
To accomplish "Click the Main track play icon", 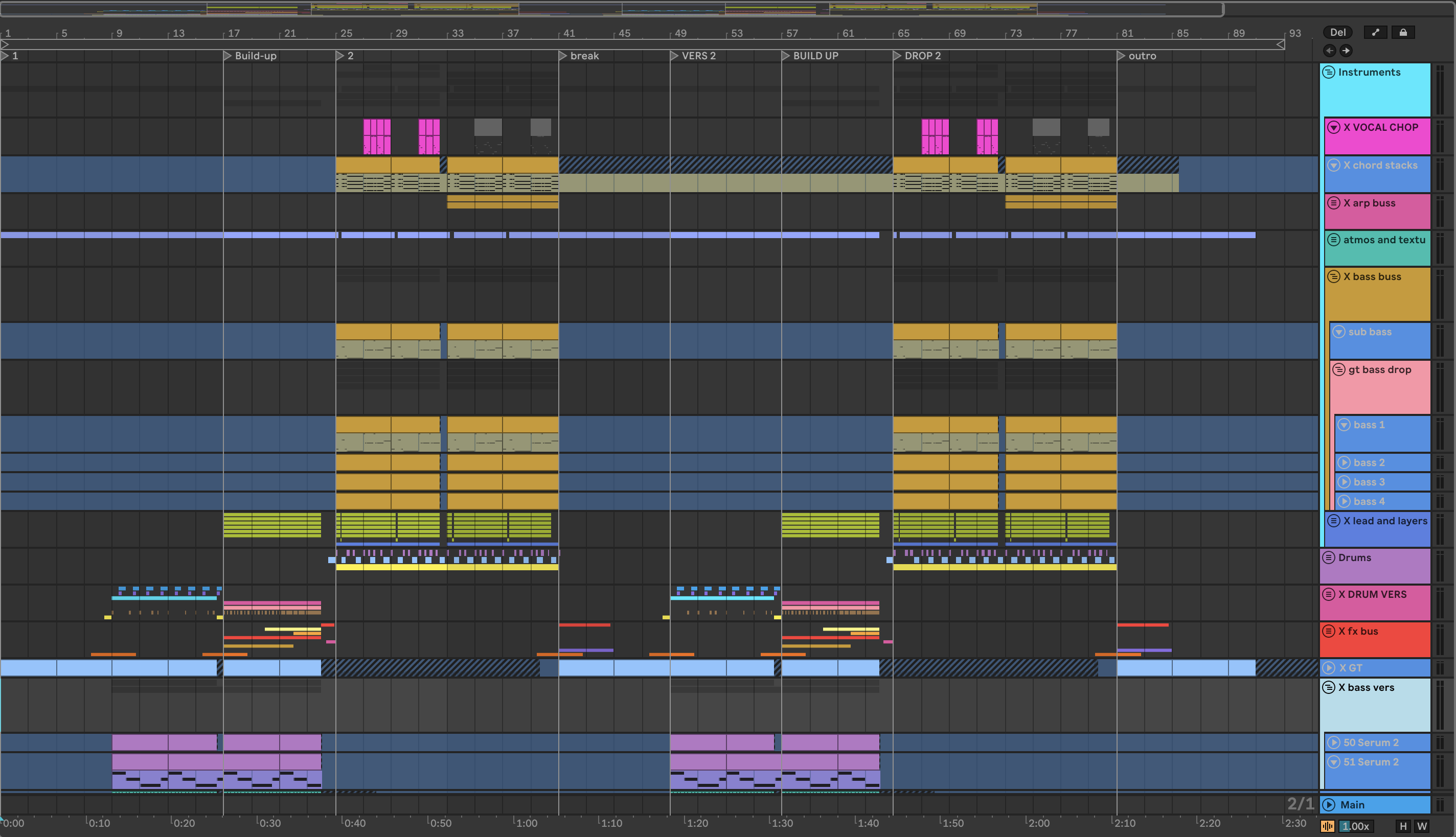I will pyautogui.click(x=1328, y=804).
